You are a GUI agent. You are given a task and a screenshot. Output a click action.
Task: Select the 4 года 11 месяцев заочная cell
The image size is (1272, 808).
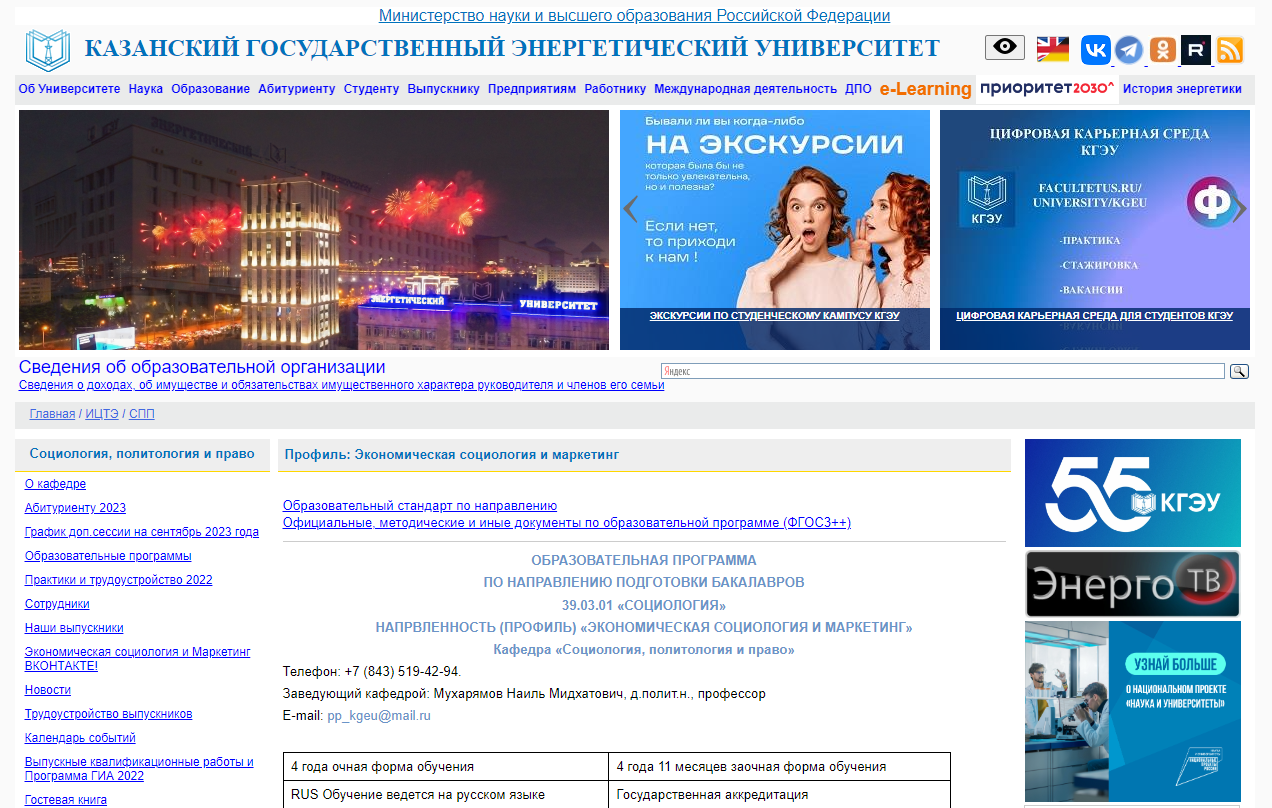click(x=779, y=767)
